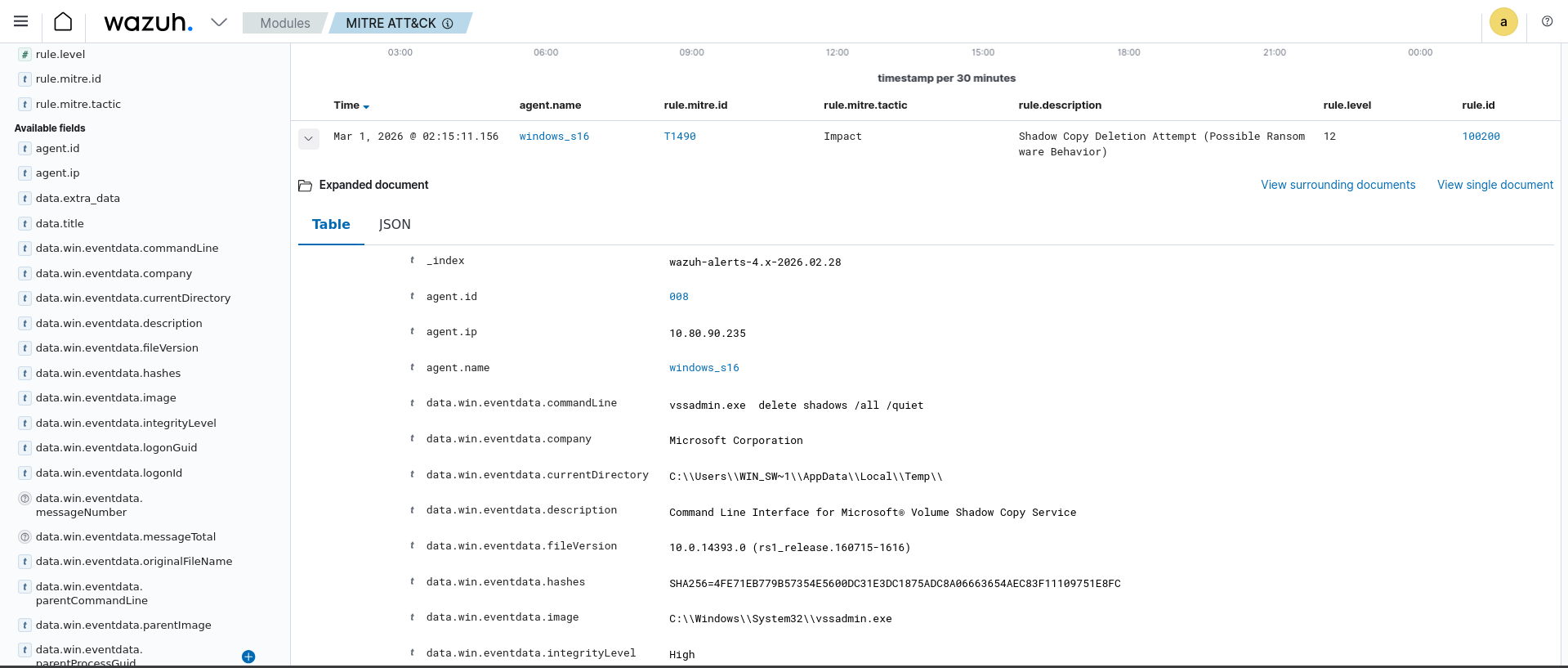This screenshot has width=1568, height=668.
Task: Click the index value wazuh-alerts-4.x-2026.02.28
Action: point(755,262)
